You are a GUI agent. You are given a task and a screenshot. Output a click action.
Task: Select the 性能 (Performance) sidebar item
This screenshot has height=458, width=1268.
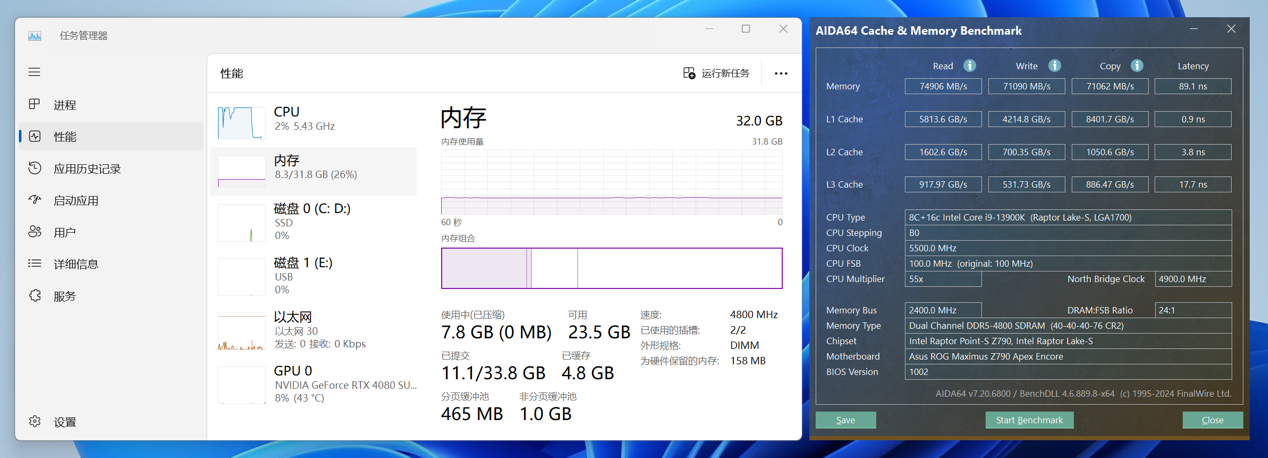pyautogui.click(x=110, y=136)
